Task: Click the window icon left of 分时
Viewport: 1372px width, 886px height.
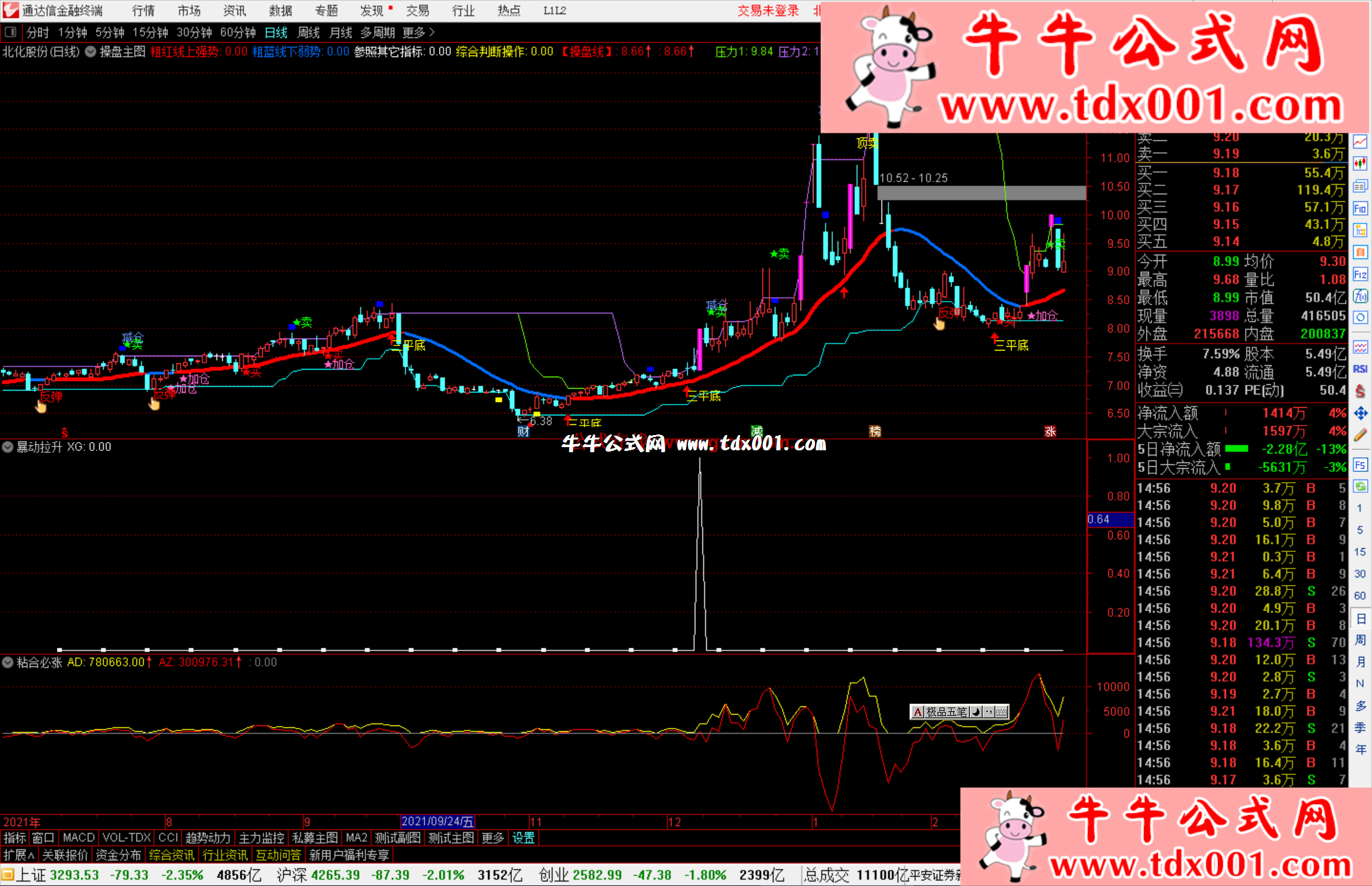Action: pos(10,32)
